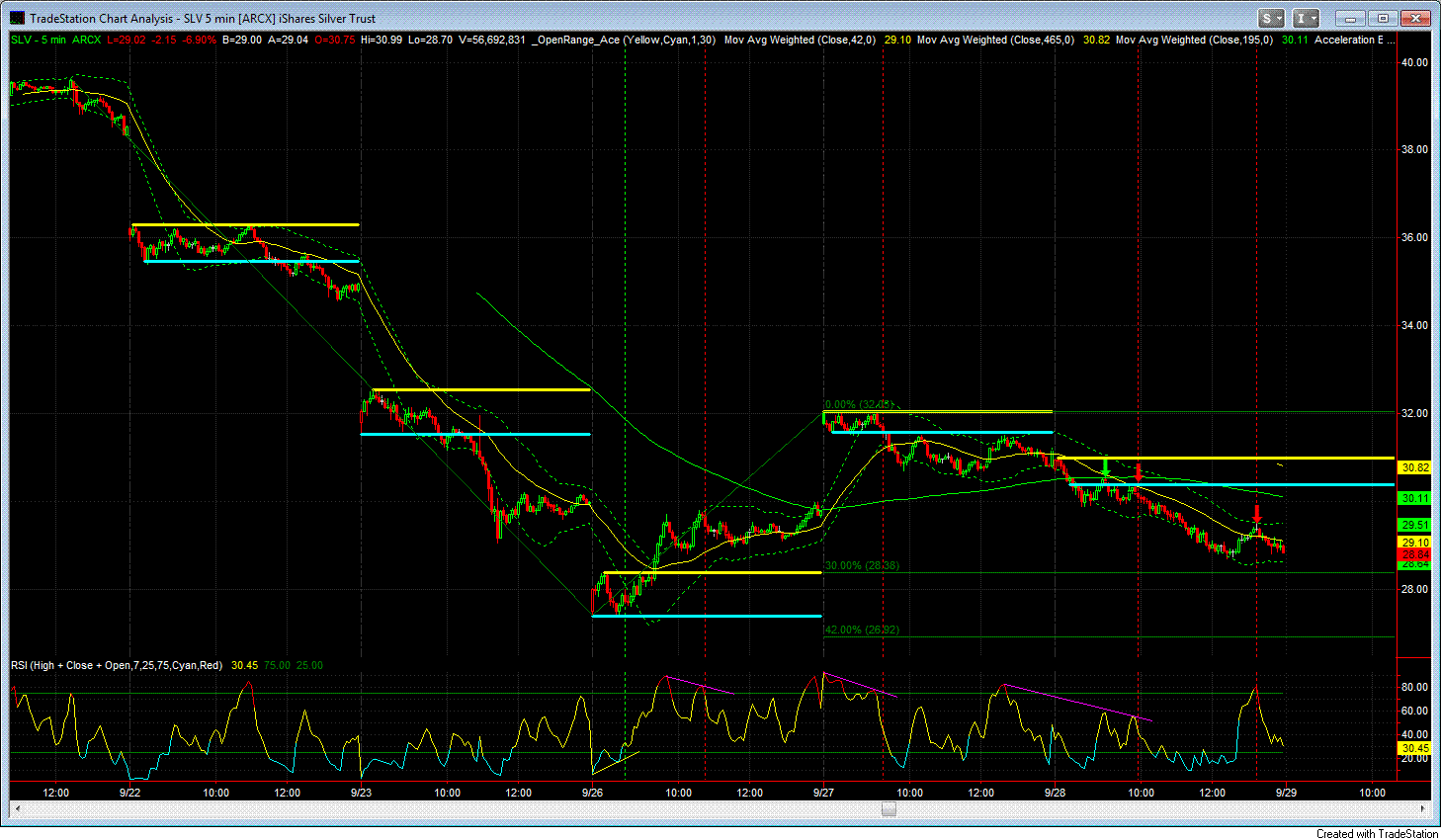This screenshot has width=1441, height=840.
Task: Click the horizontal scrollbar thumb
Action: (x=889, y=809)
